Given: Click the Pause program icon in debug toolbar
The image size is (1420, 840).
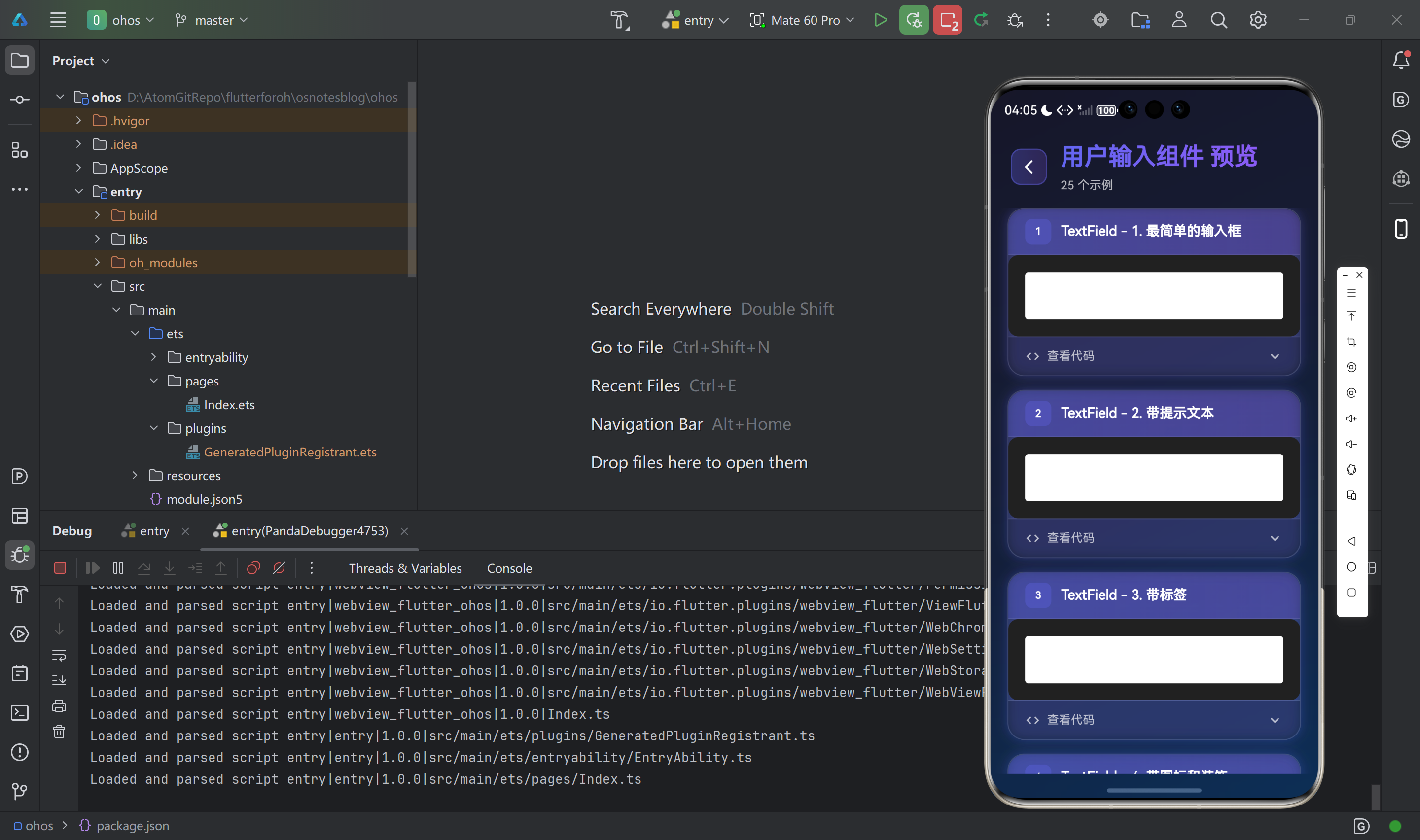Looking at the screenshot, I should pos(118,568).
